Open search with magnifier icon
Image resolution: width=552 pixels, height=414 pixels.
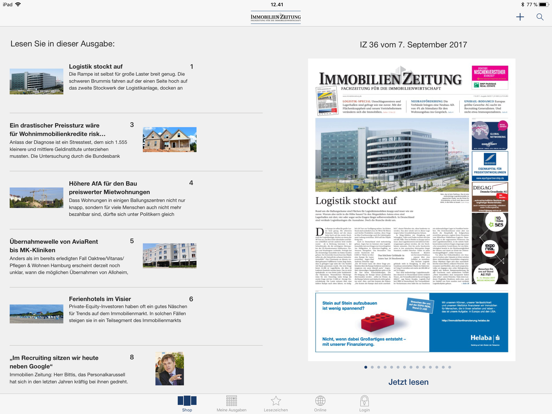[540, 17]
